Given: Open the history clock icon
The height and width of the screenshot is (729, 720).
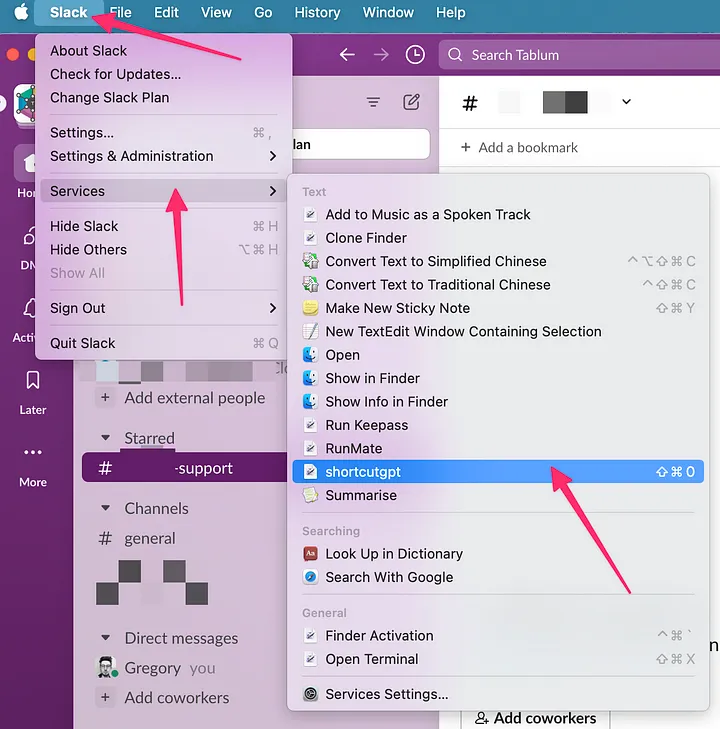Looking at the screenshot, I should coord(415,55).
